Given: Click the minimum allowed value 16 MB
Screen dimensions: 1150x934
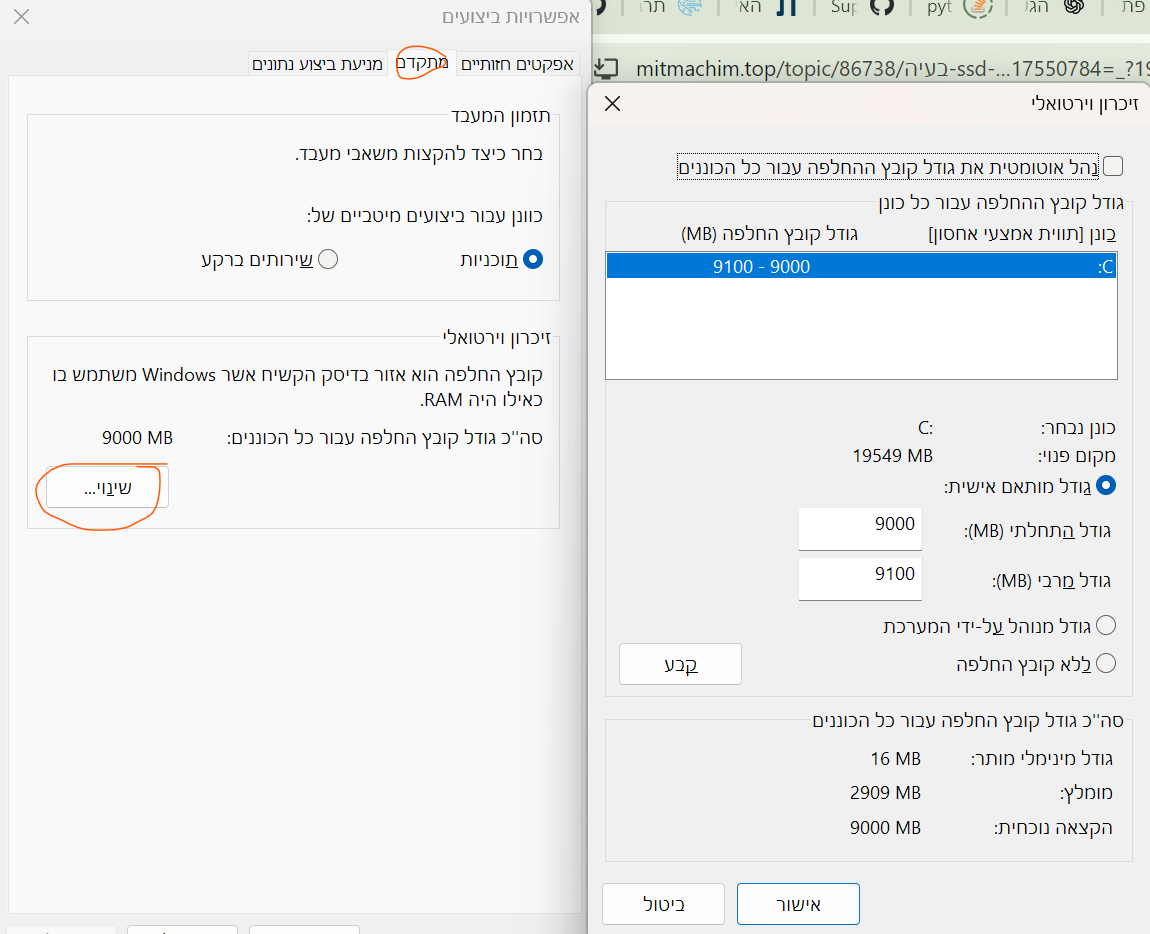Looking at the screenshot, I should click(896, 759).
